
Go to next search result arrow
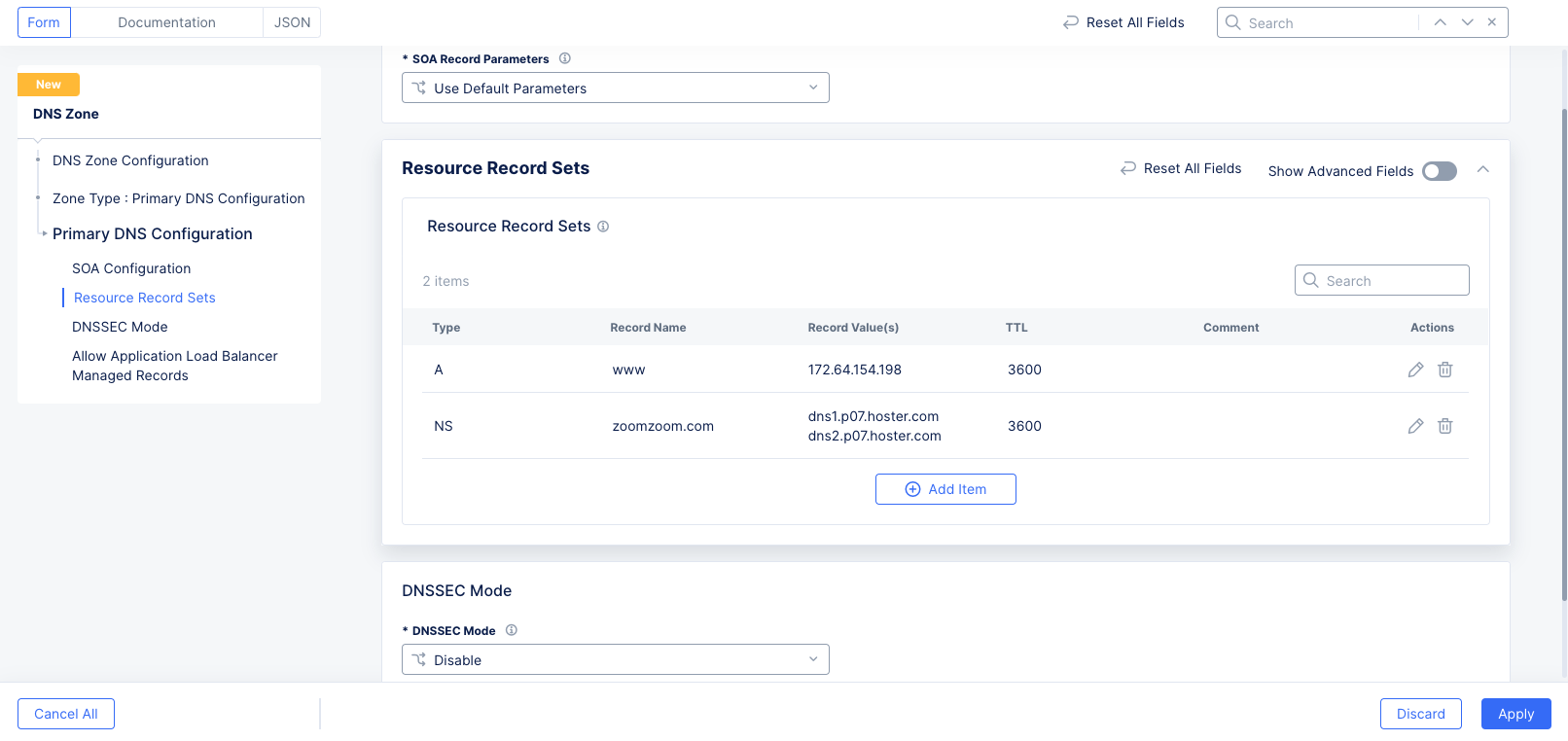pyautogui.click(x=1467, y=22)
